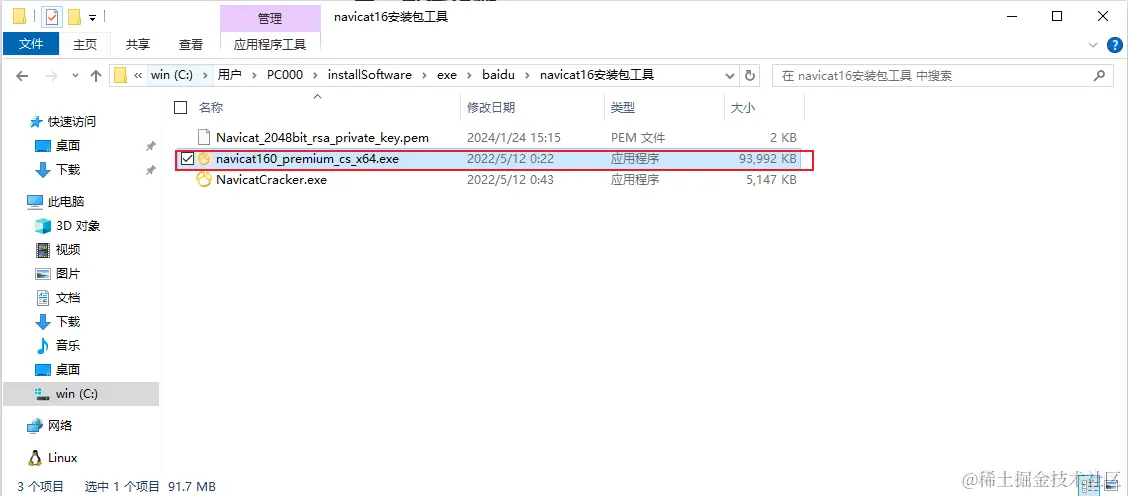
Task: Click the 图片 picture icon
Action: tap(43, 274)
